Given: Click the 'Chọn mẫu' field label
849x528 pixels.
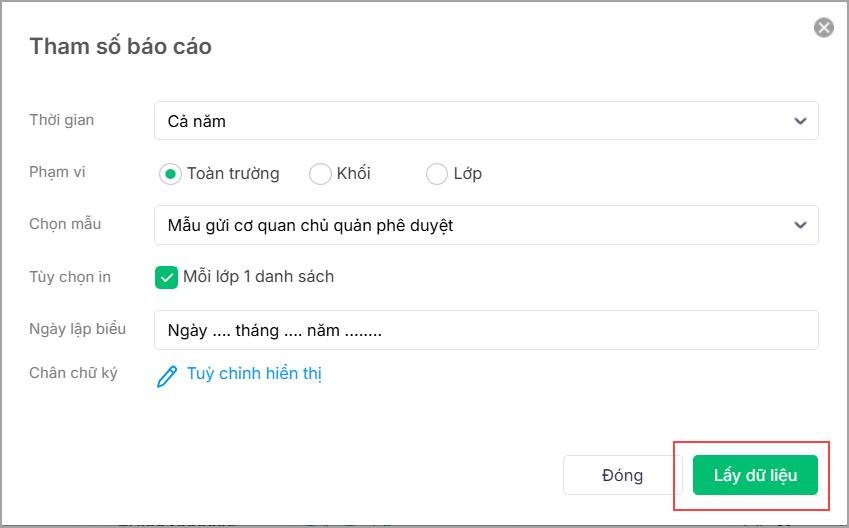Looking at the screenshot, I should click(x=65, y=224).
